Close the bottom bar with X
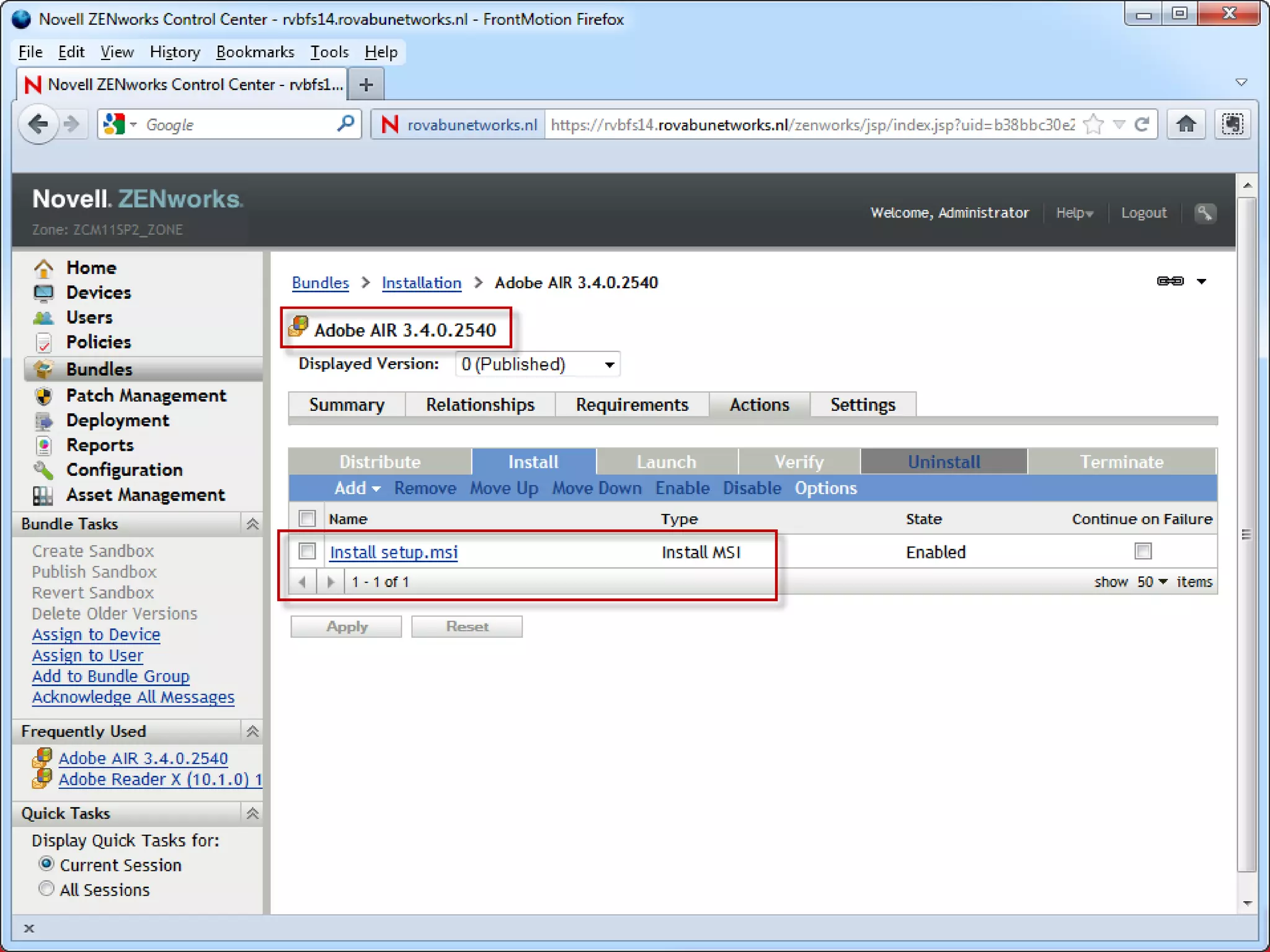Viewport: 1270px width, 952px height. [29, 928]
